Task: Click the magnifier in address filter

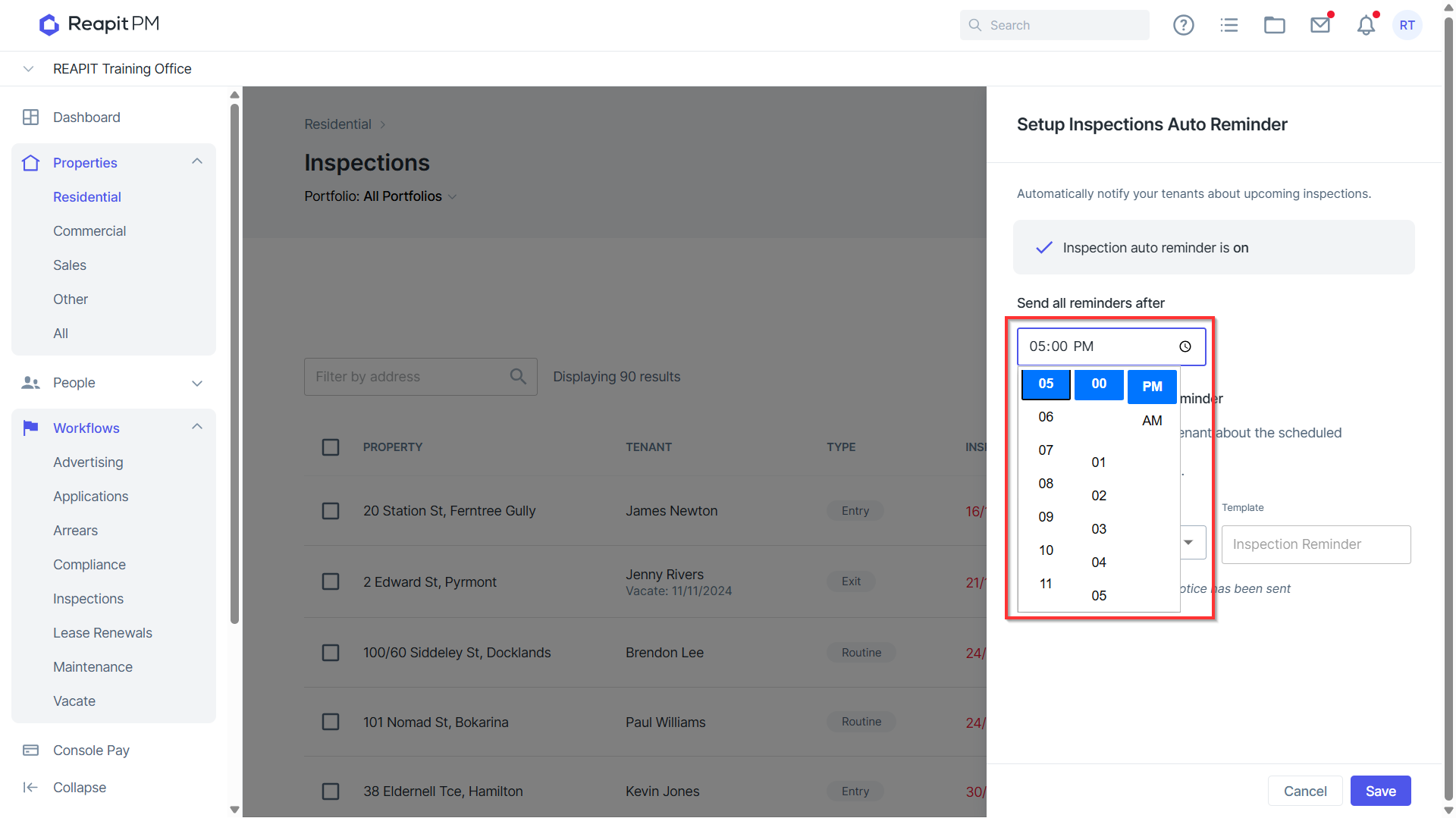Action: pos(518,376)
